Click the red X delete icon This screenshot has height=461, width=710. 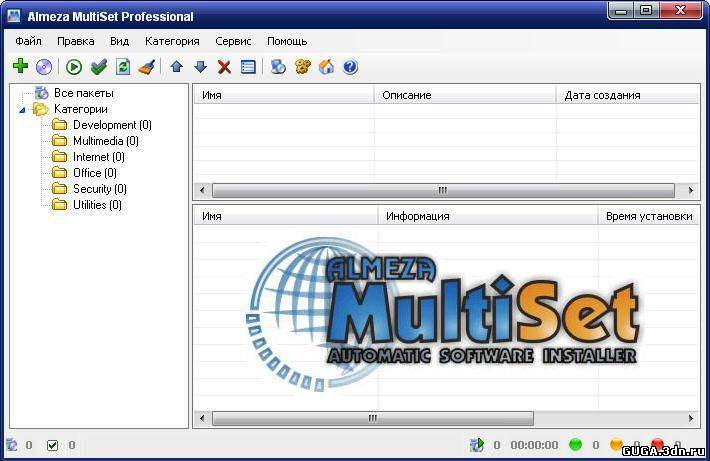(x=224, y=67)
